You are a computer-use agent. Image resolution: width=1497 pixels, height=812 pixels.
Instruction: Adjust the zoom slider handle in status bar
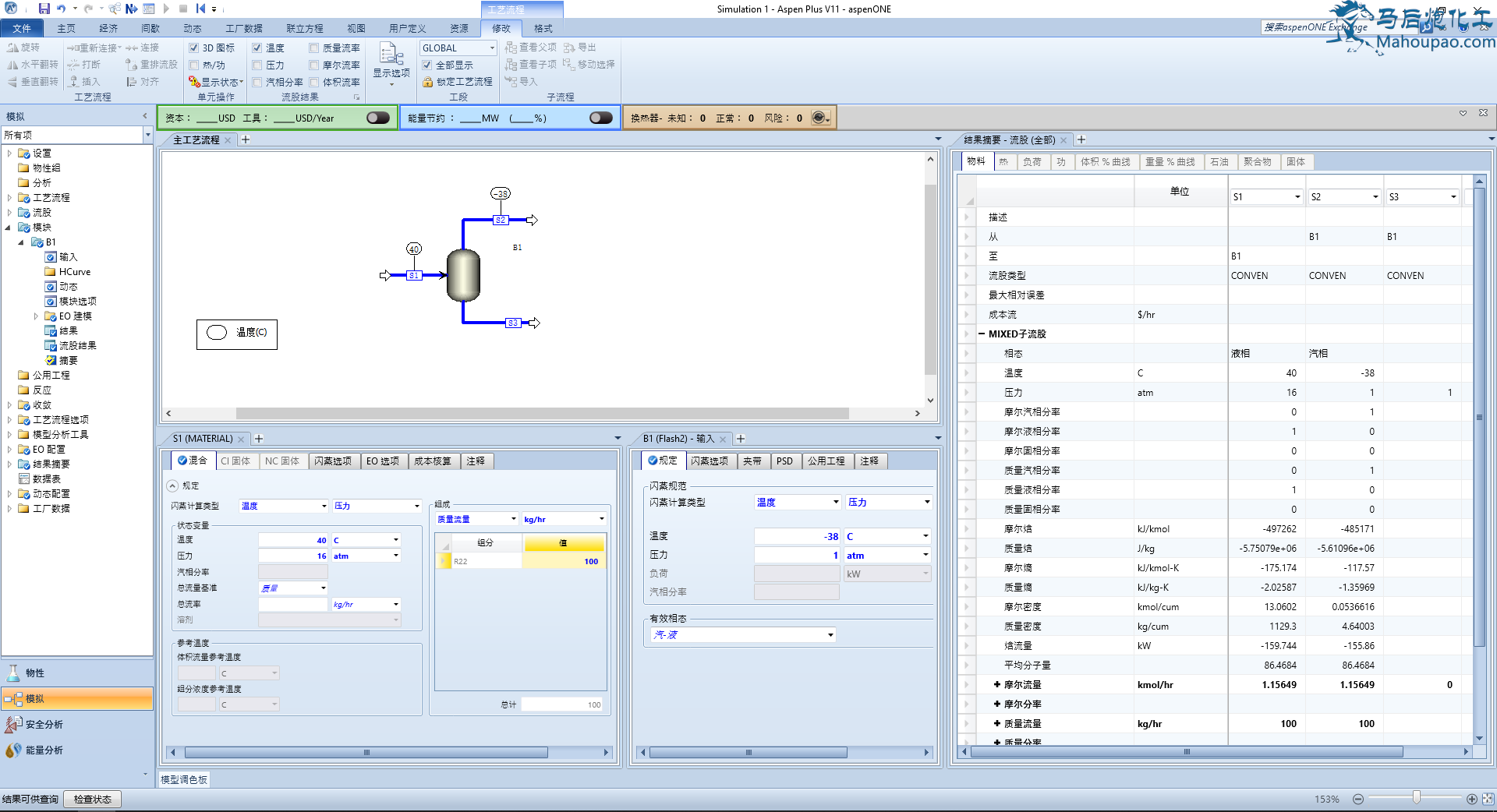[x=1416, y=798]
